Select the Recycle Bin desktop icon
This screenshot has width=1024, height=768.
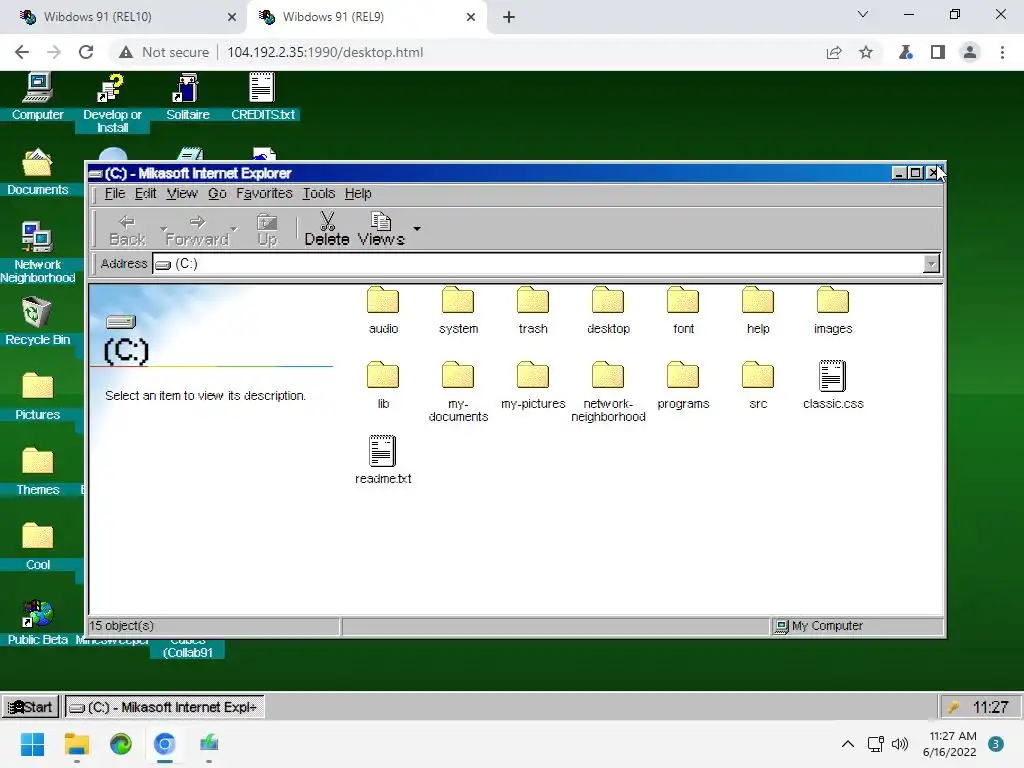[37, 321]
